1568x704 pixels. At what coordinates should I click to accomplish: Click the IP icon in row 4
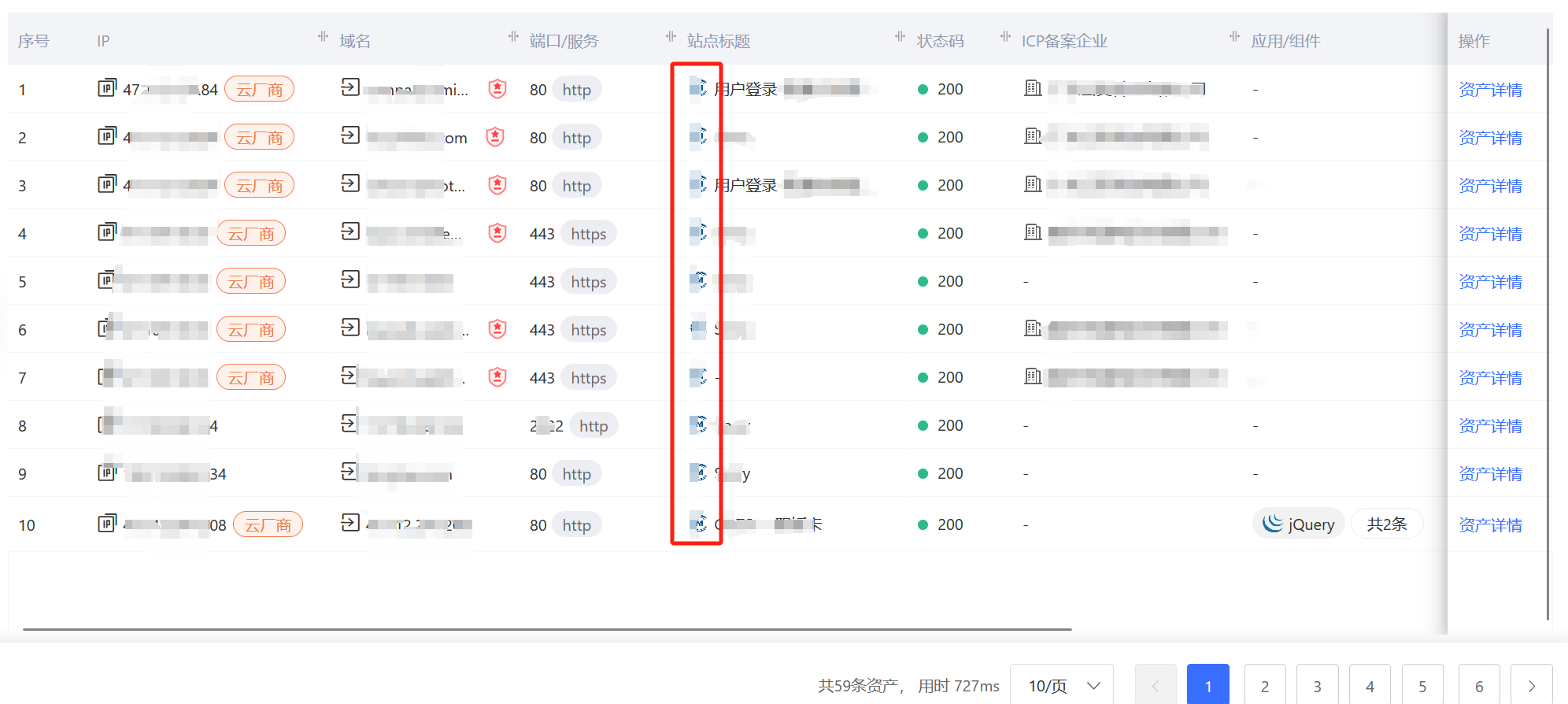[x=107, y=232]
